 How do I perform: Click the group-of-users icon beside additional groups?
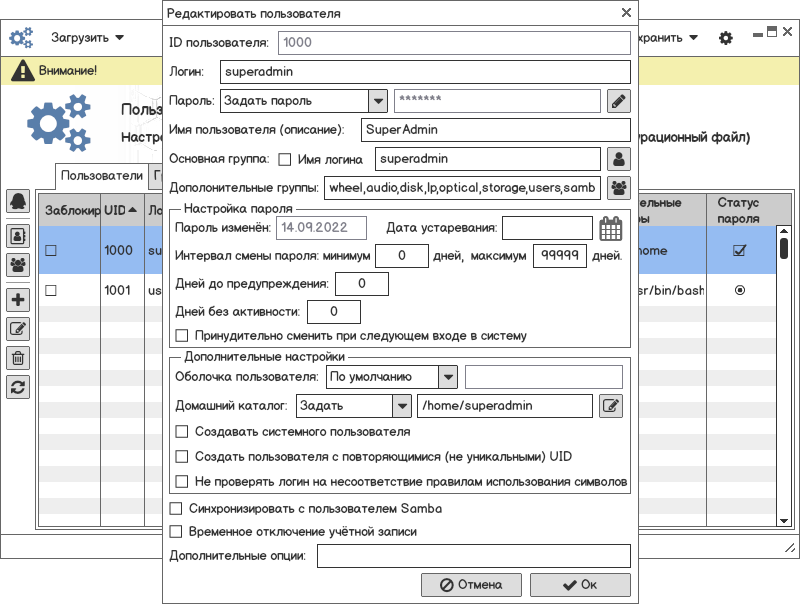(619, 188)
